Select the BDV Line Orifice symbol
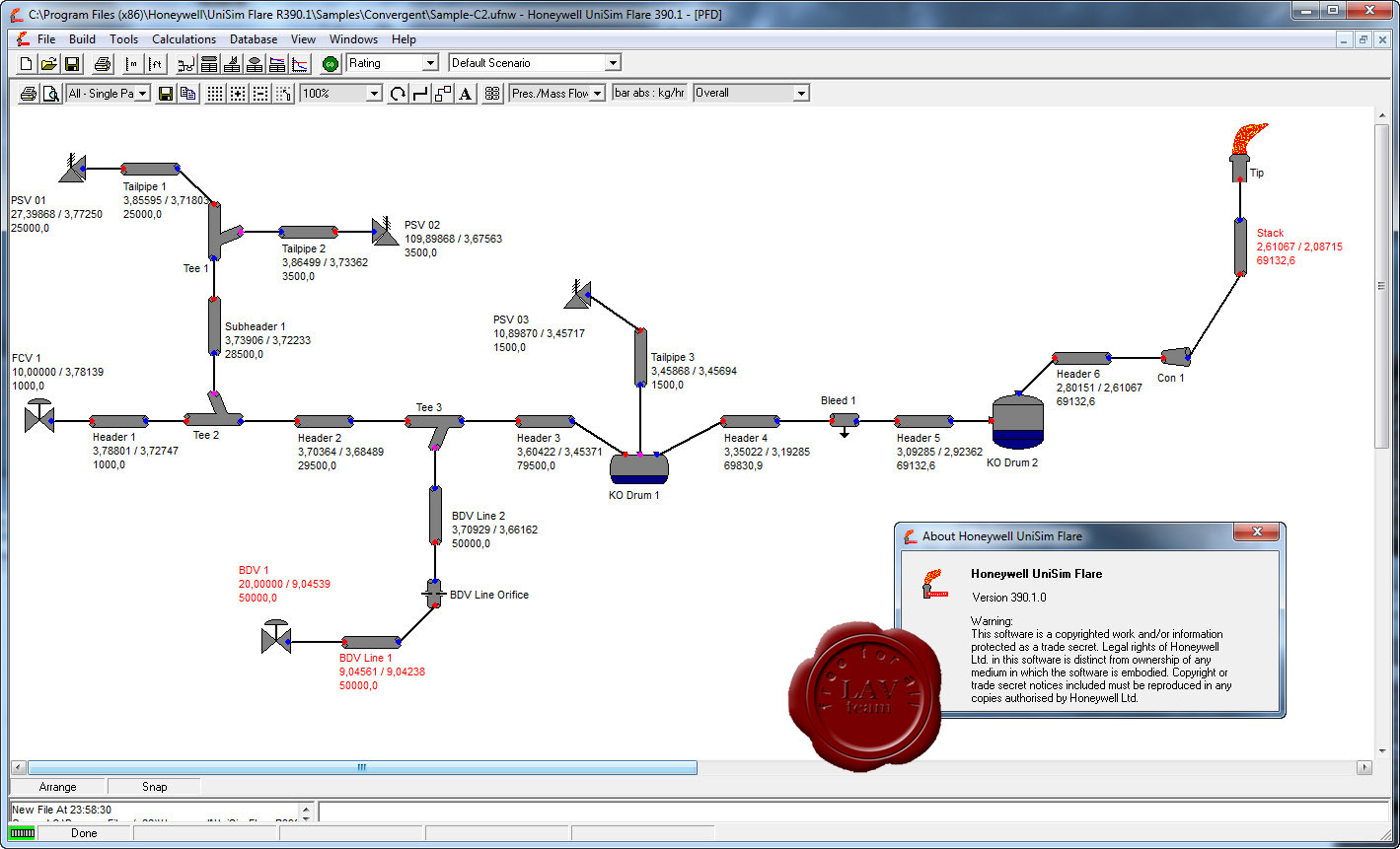Screen dimensions: 1400x849 (x=433, y=594)
